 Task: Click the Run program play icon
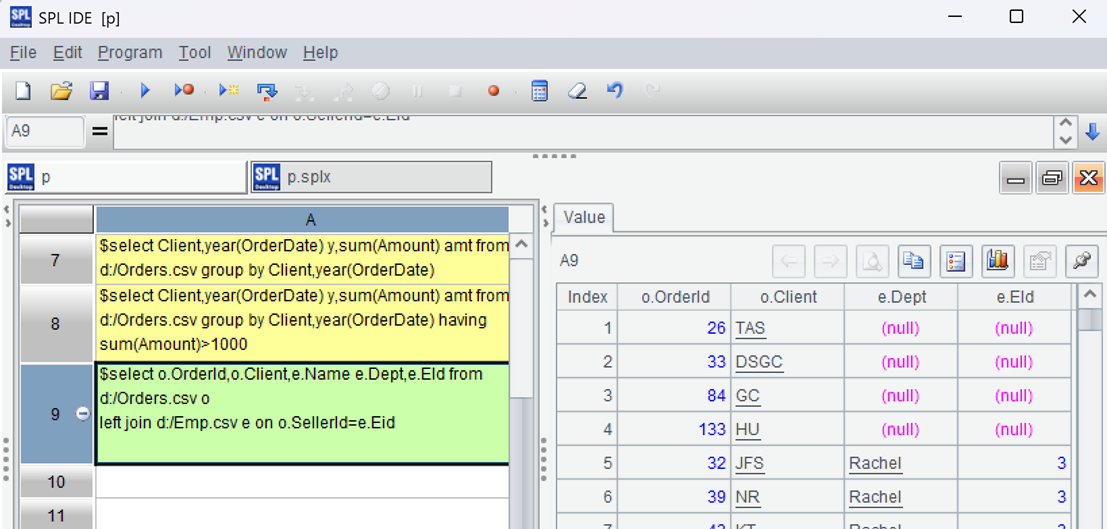145,91
